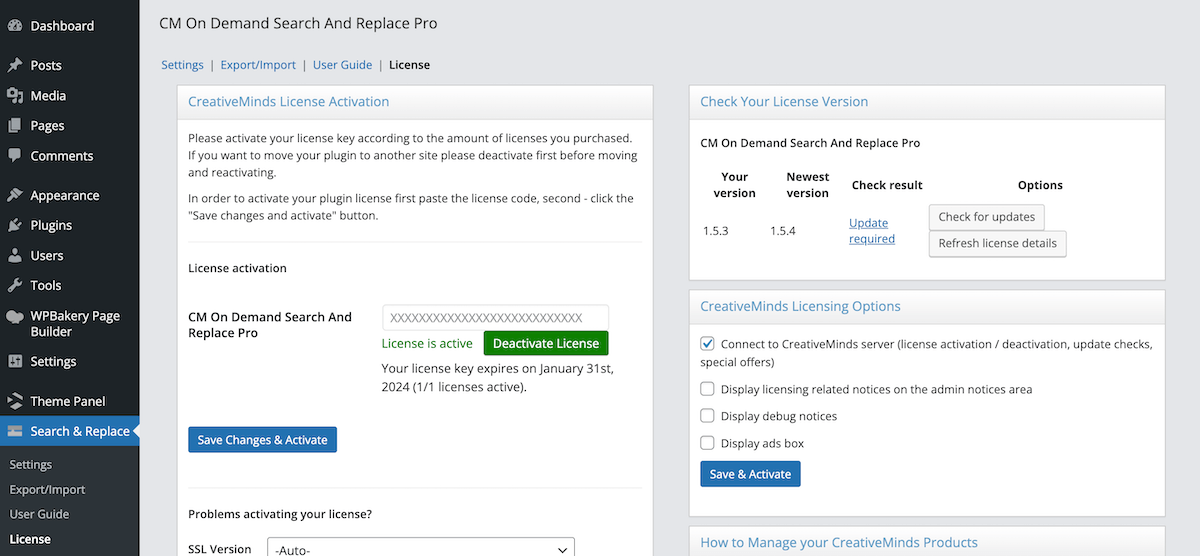Click the Plugins plug icon

click(15, 226)
